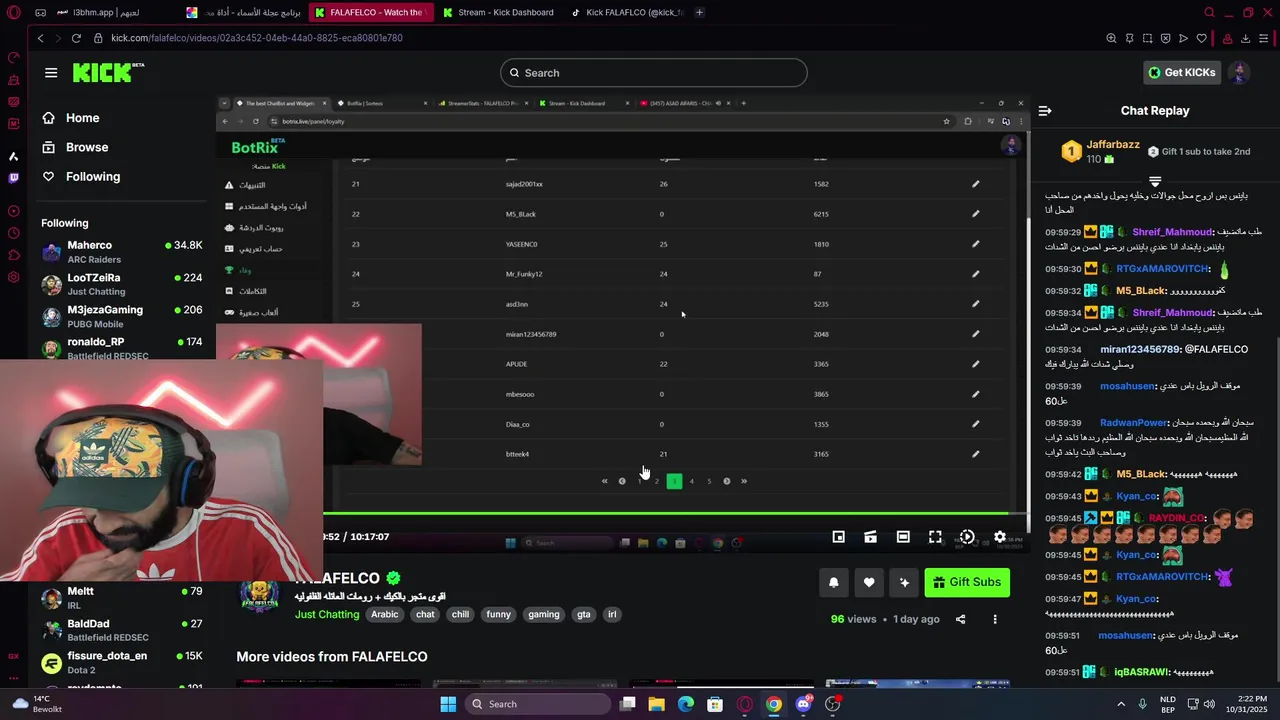
Task: Switch to l3bhm.app browser tab
Action: click(98, 13)
